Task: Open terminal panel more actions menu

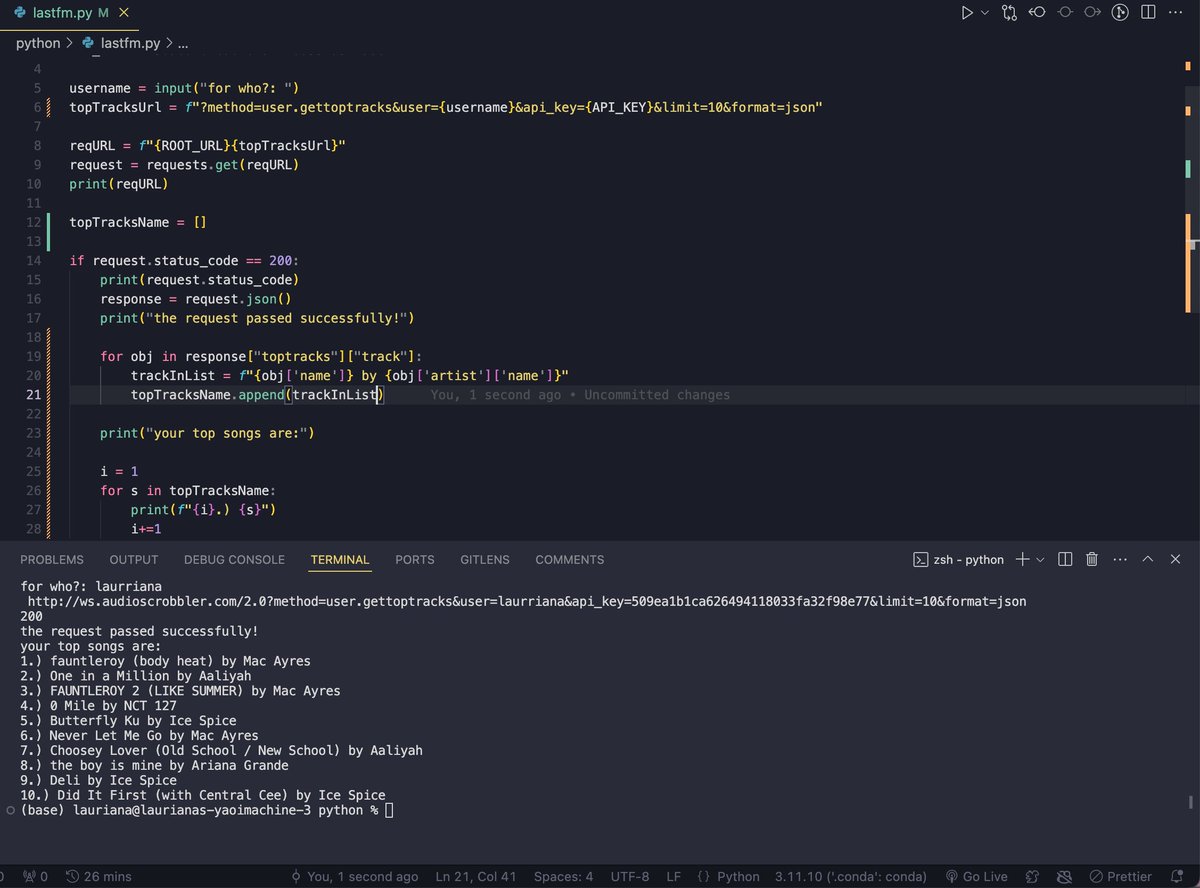Action: point(1120,559)
